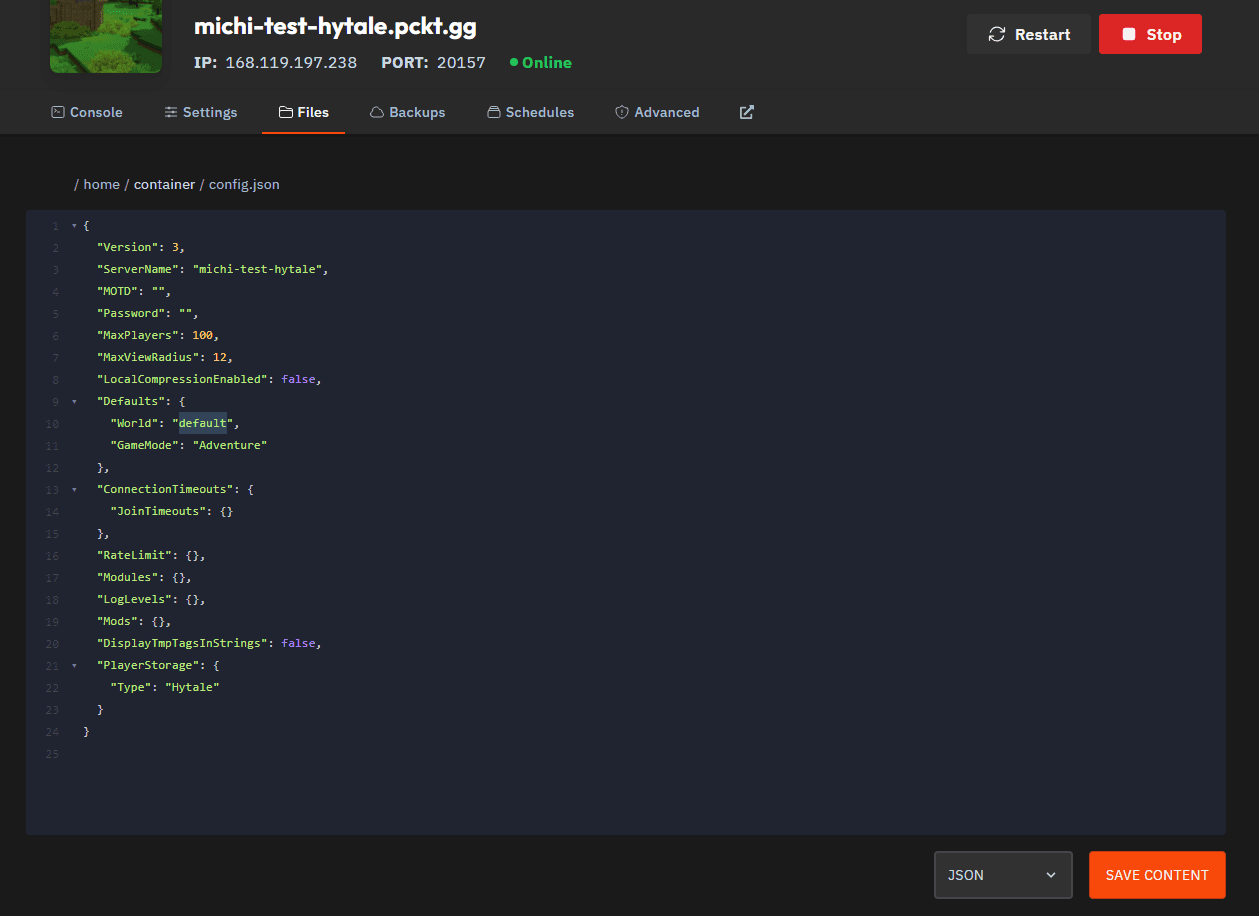Click the external link icon next to Advanced
The height and width of the screenshot is (916, 1259).
coord(746,112)
